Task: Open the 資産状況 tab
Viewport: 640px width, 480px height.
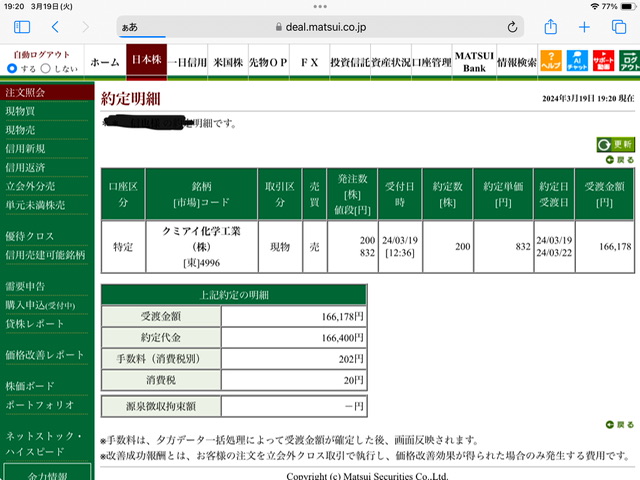Action: (x=391, y=62)
